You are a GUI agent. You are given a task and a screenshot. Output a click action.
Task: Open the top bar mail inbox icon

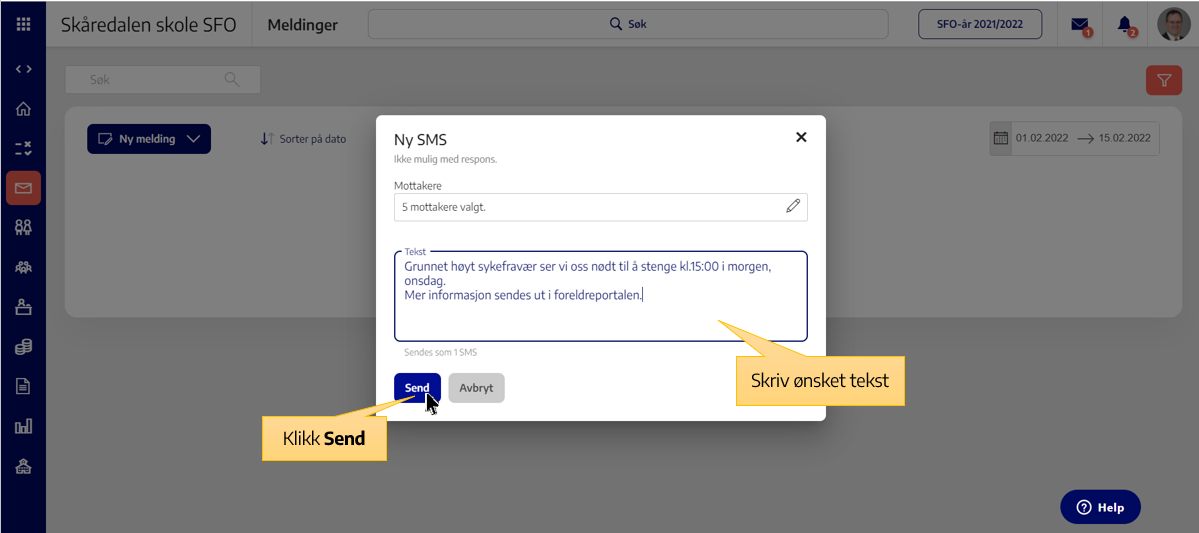click(x=1079, y=24)
